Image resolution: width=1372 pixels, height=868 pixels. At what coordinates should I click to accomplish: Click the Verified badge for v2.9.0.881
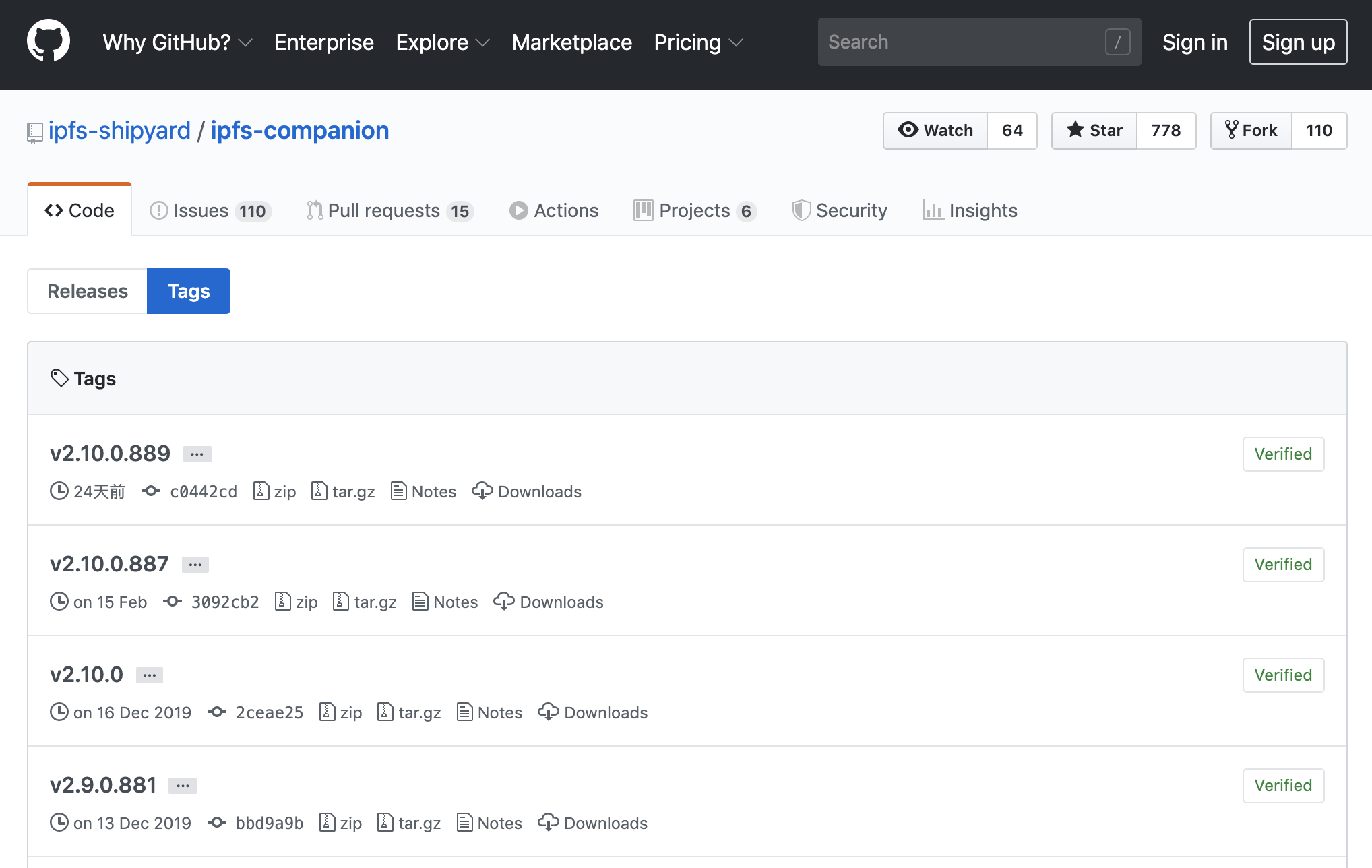click(1283, 785)
